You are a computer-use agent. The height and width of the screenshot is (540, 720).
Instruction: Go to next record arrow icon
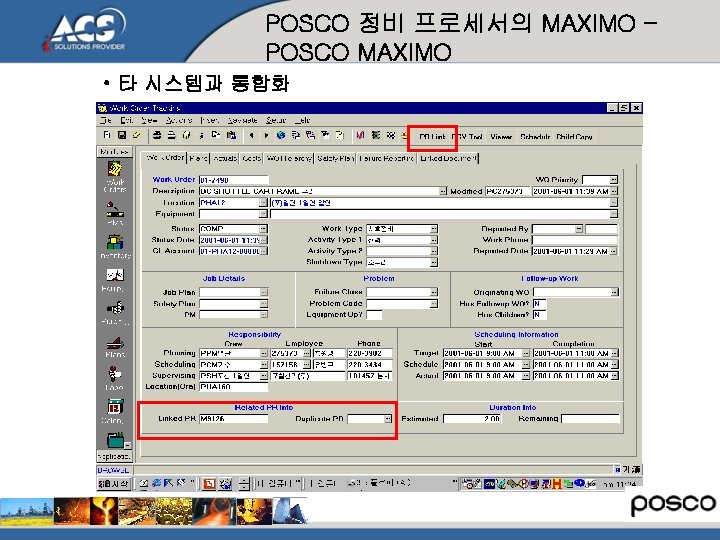coord(266,135)
